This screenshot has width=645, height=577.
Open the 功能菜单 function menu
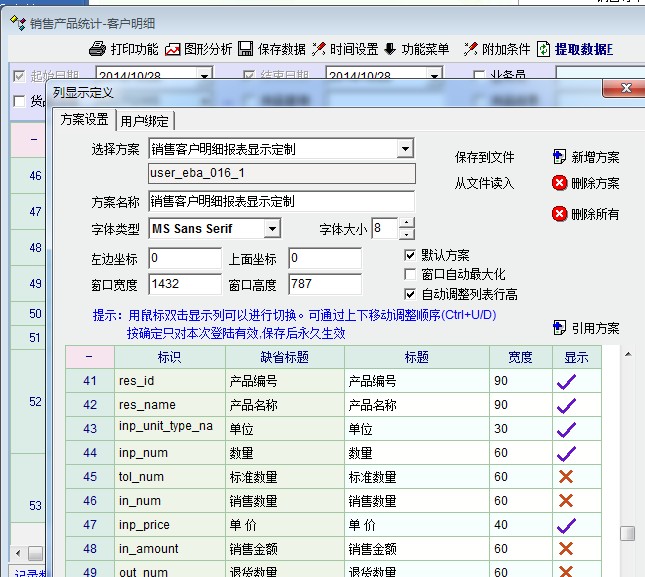pos(390,48)
